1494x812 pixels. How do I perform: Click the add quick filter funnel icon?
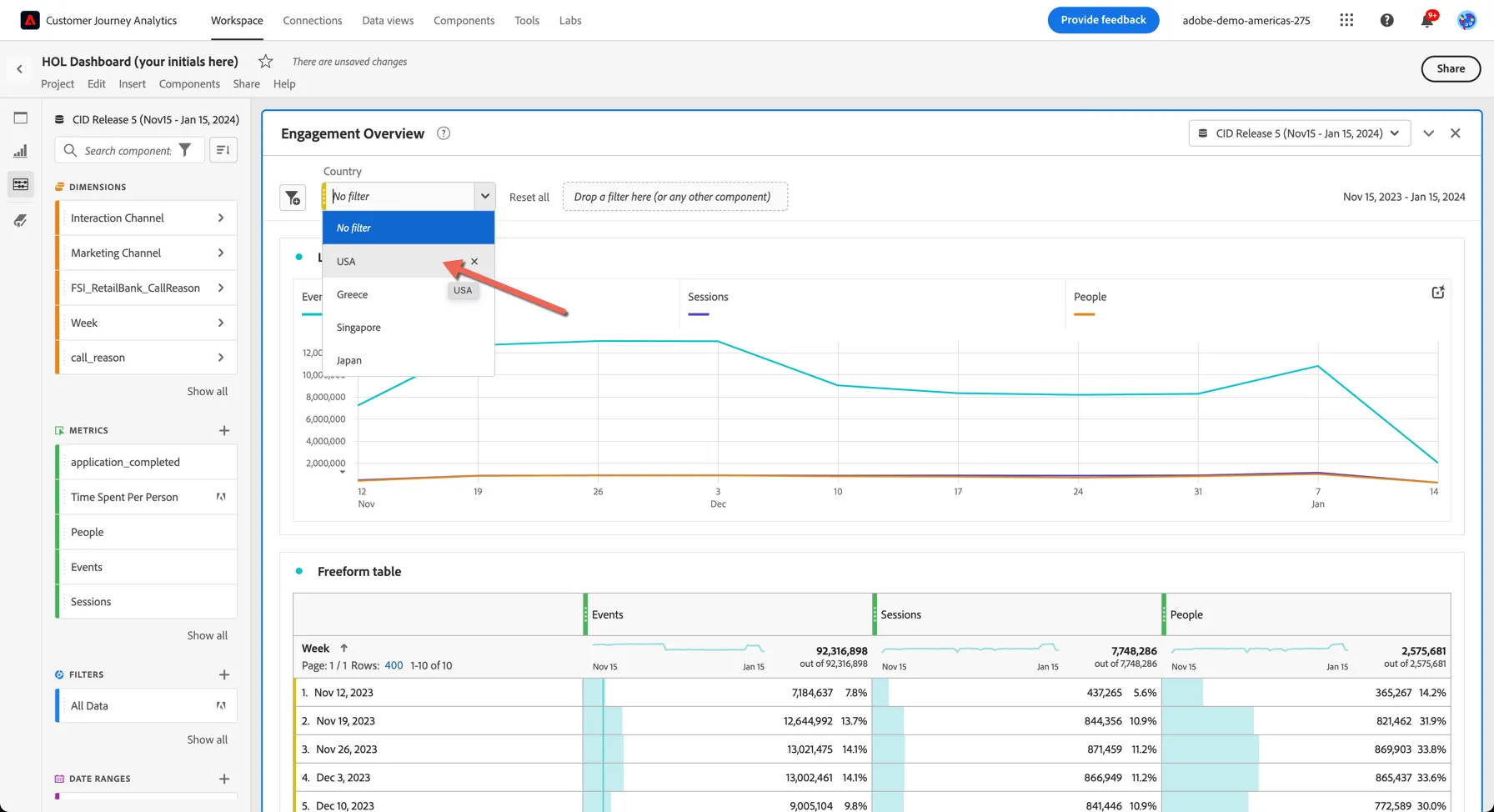293,198
